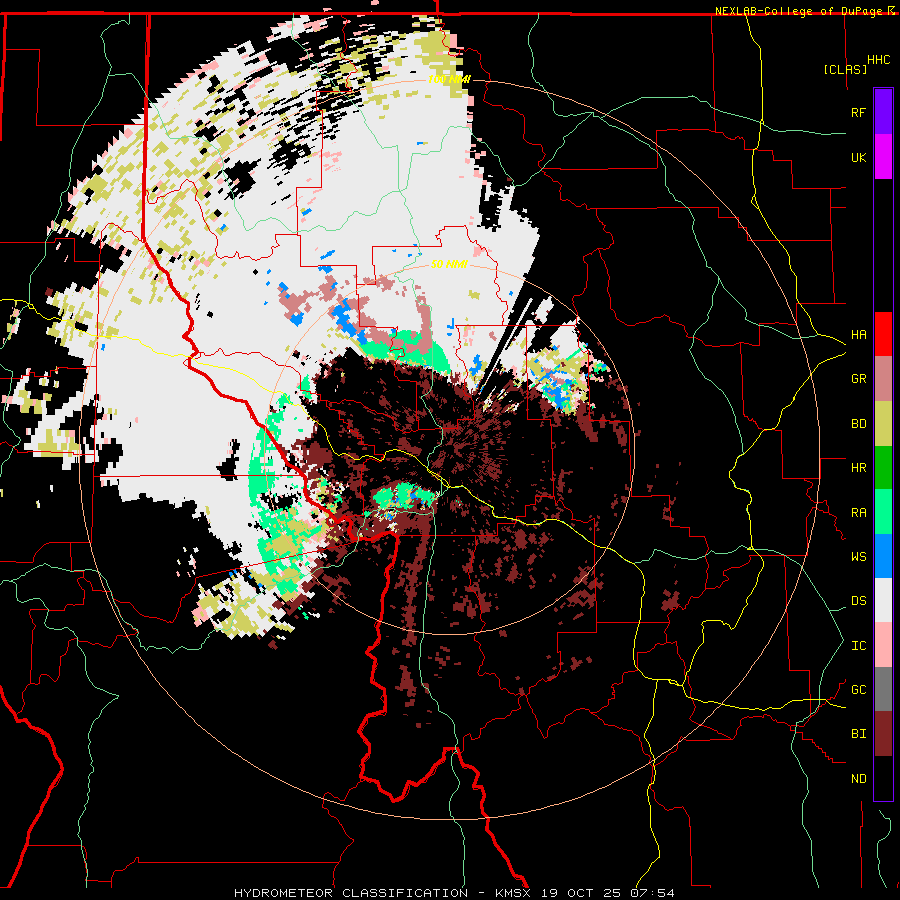Click the Hydrometeor Classification KMSX caption
The width and height of the screenshot is (900, 900).
(x=454, y=893)
